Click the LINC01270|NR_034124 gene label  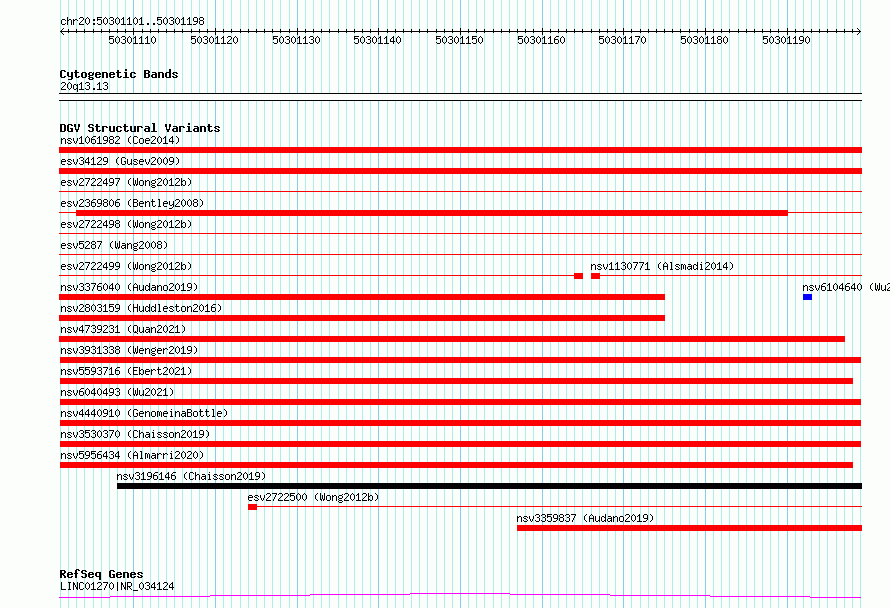point(117,586)
